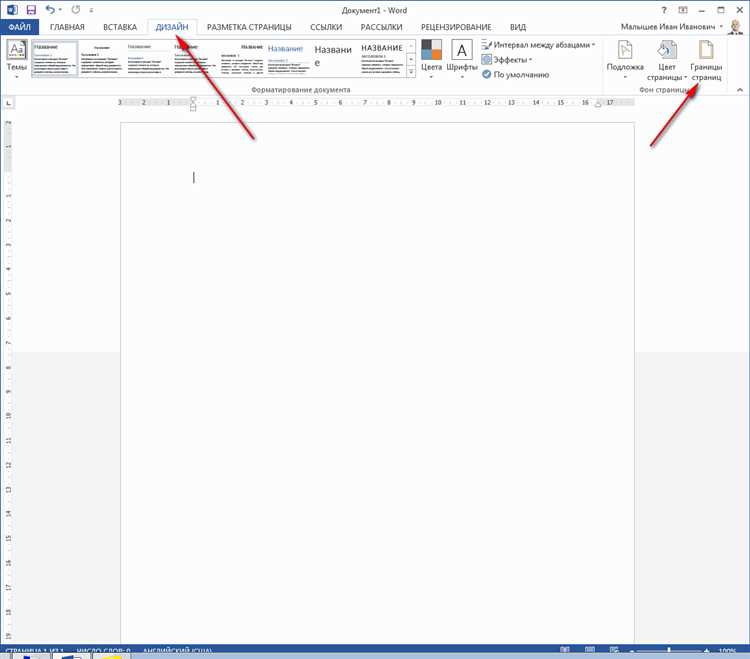Click the Repeat action icon
750x659 pixels.
click(x=76, y=10)
